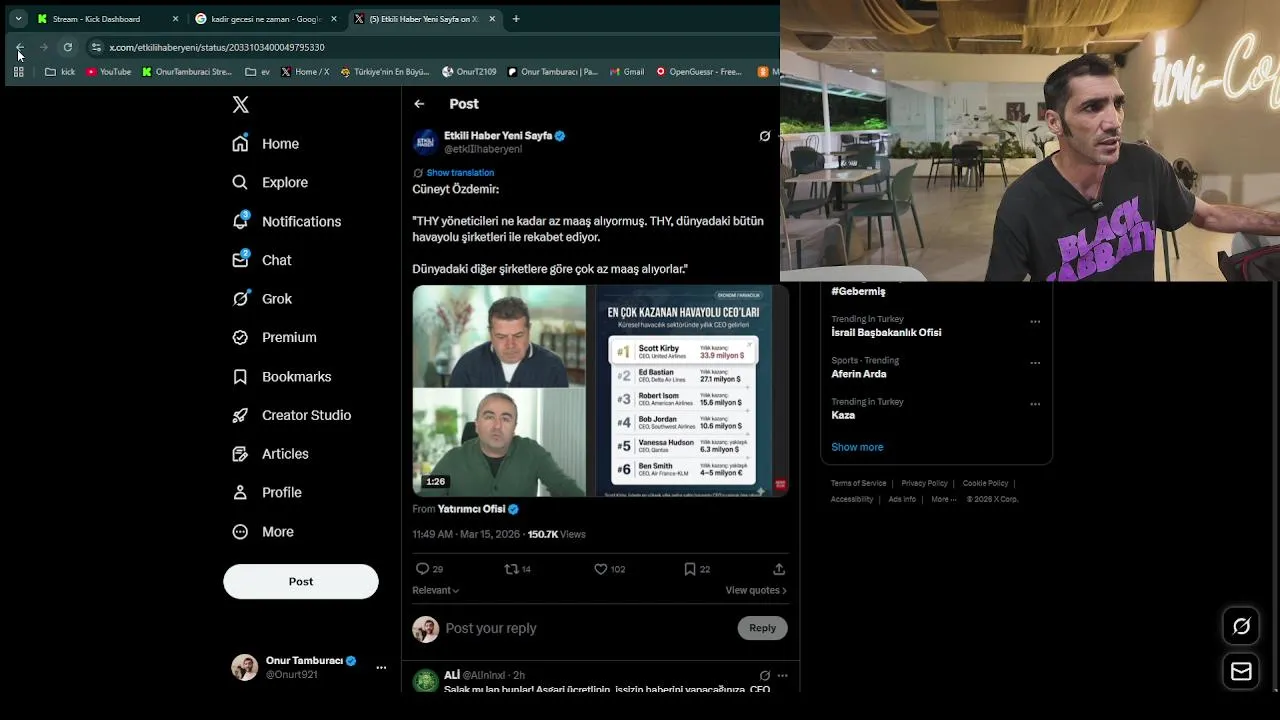The width and height of the screenshot is (1280, 720).
Task: Open Privacy Policy footer link
Action: (924, 483)
